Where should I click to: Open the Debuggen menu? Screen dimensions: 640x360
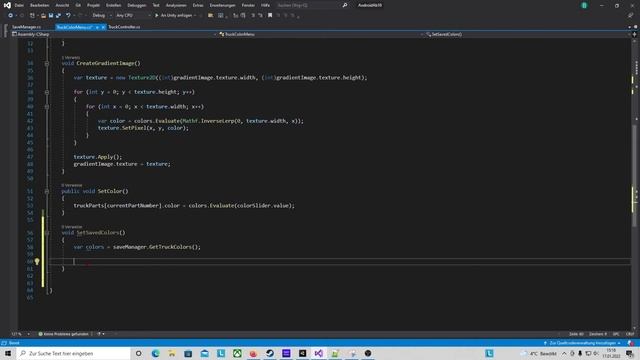(136, 5)
